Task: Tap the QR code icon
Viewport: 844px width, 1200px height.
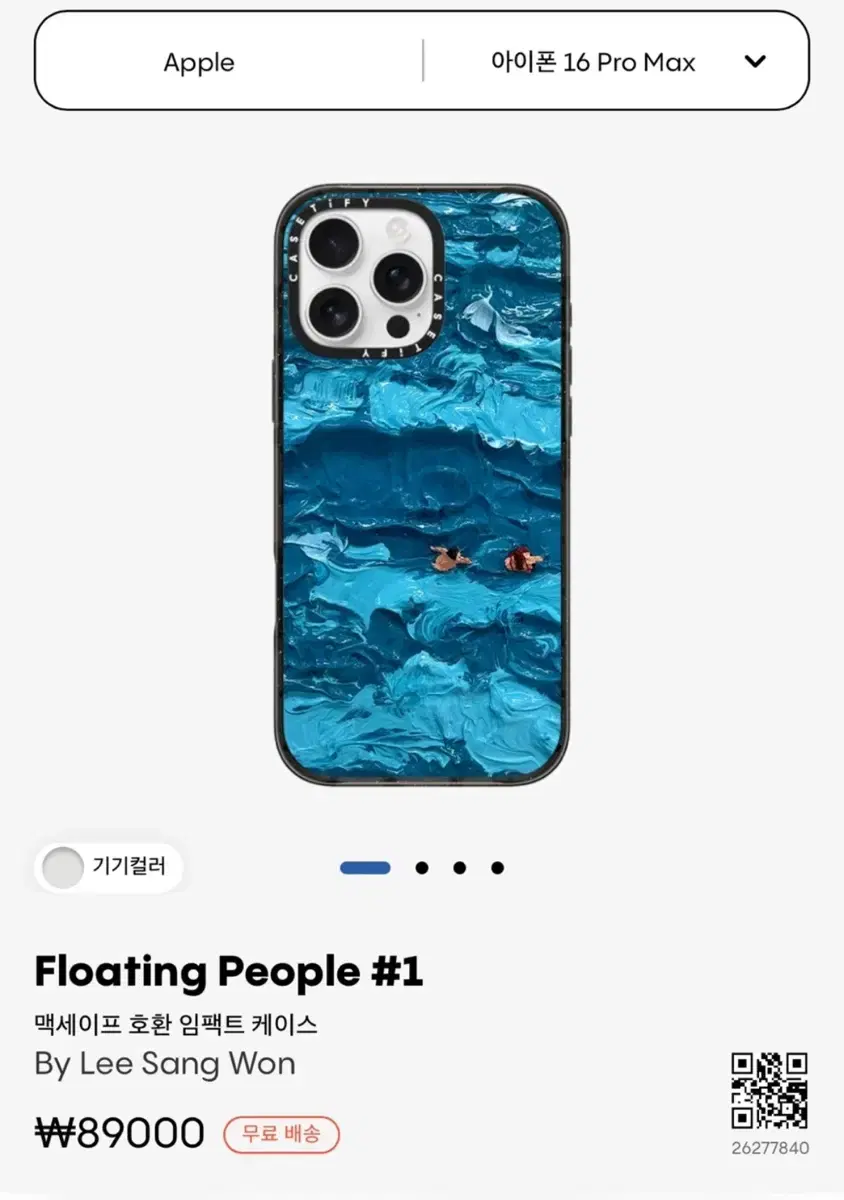Action: click(x=769, y=1091)
